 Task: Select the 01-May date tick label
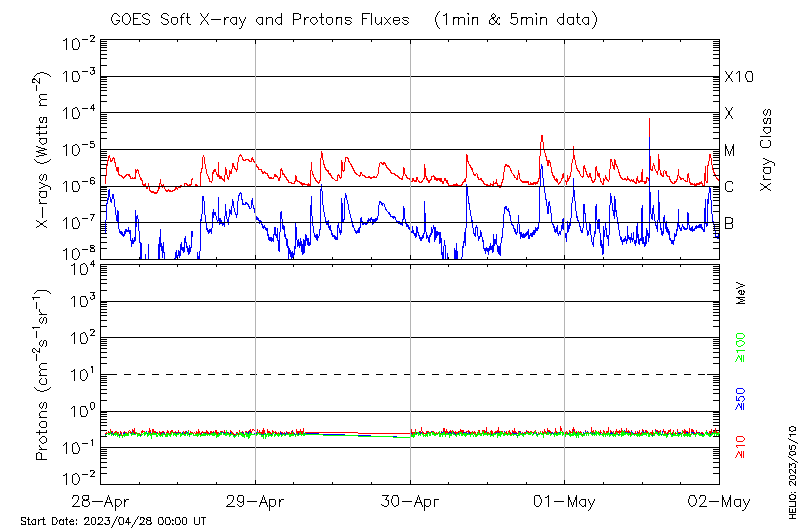[565, 500]
